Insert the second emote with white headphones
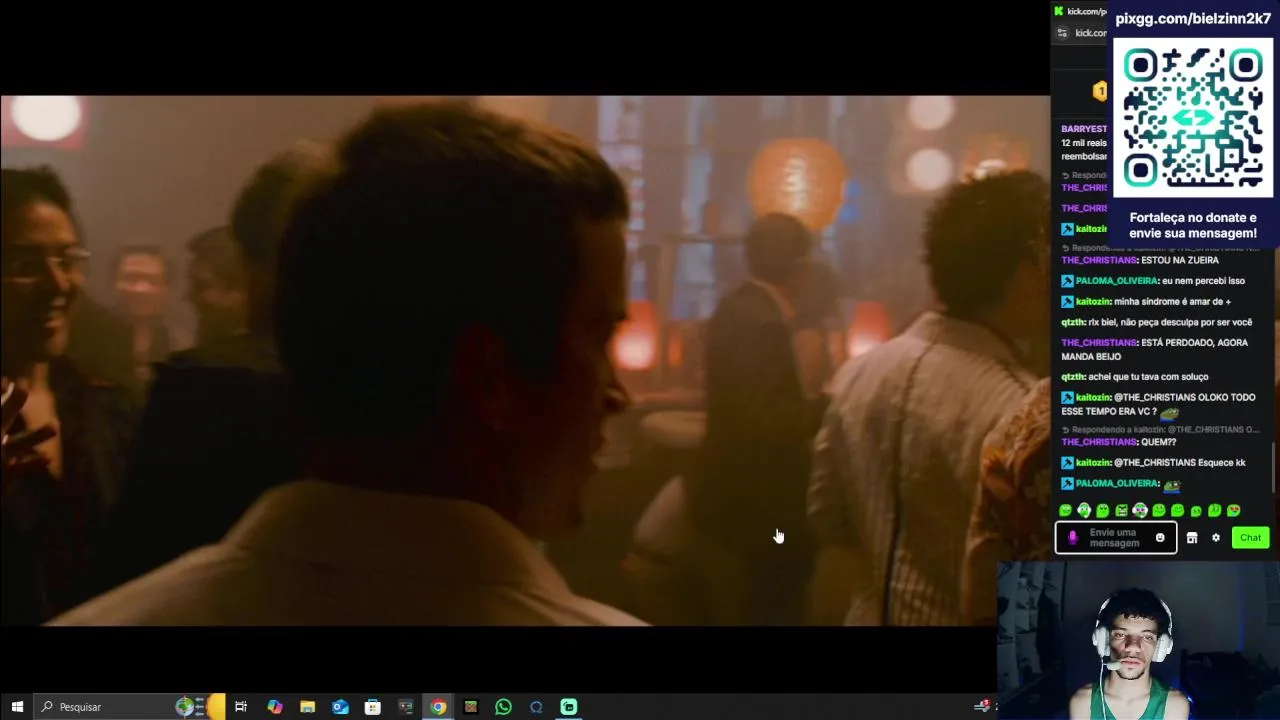Screen dimensions: 1280x720 point(1084,511)
